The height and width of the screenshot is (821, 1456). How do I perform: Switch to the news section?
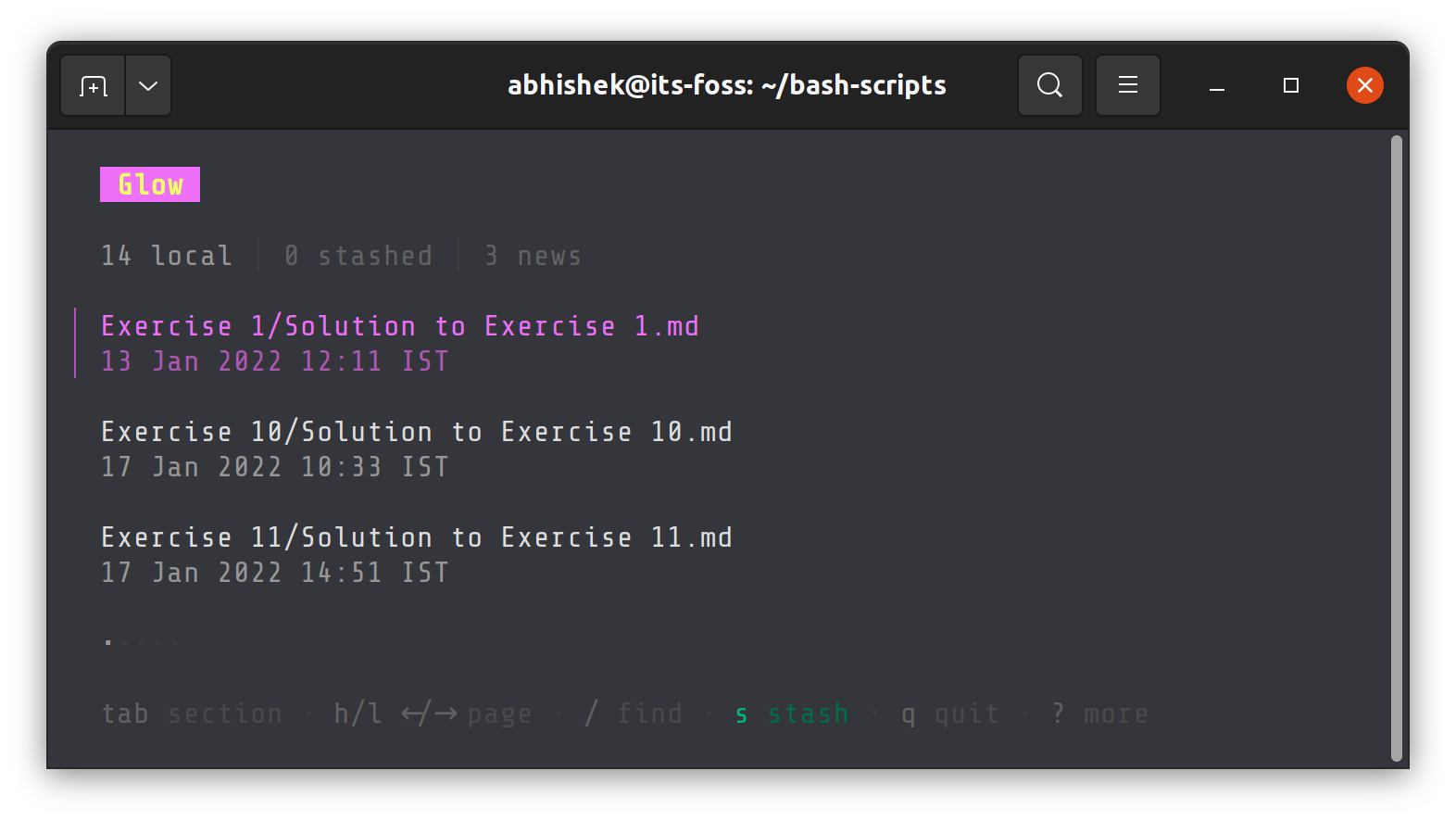point(533,256)
